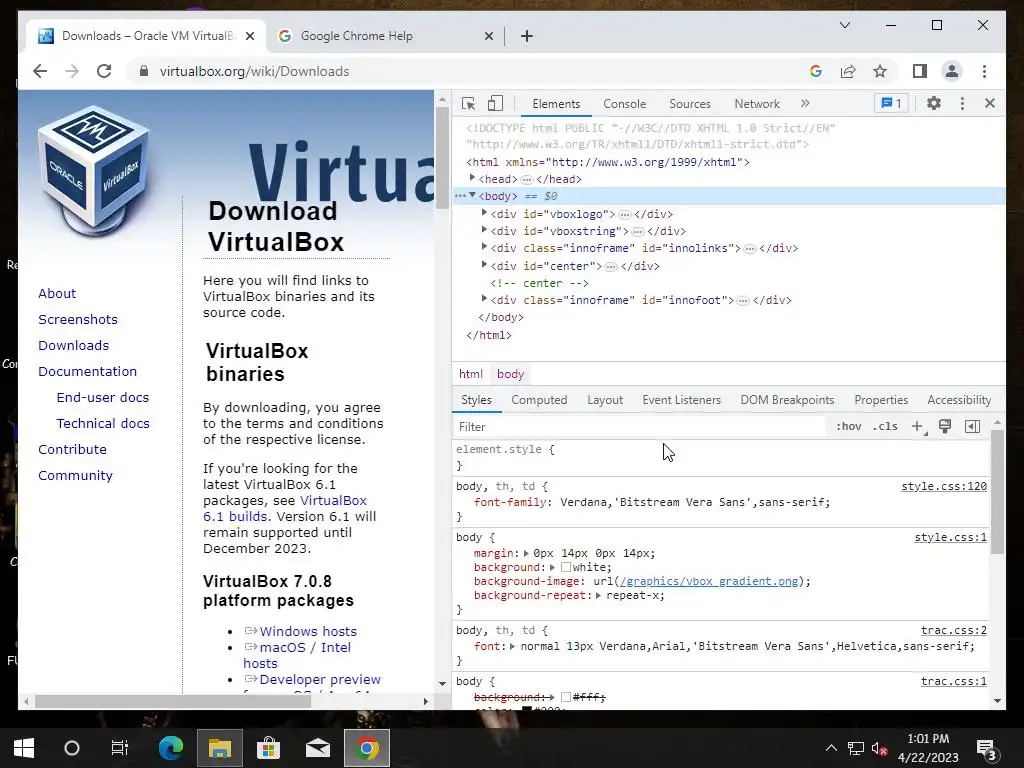Screen dimensions: 1024x768
Task: Open File Explorer from taskbar
Action: (220, 748)
